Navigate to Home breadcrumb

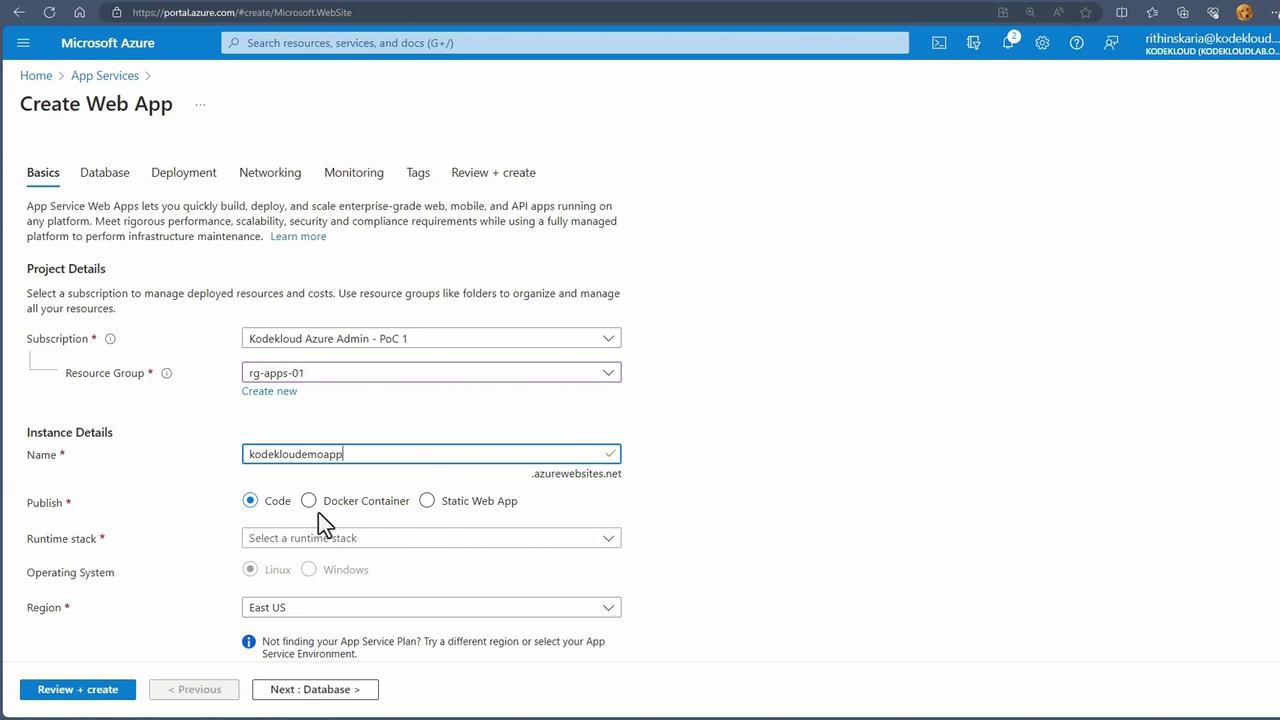tap(36, 76)
